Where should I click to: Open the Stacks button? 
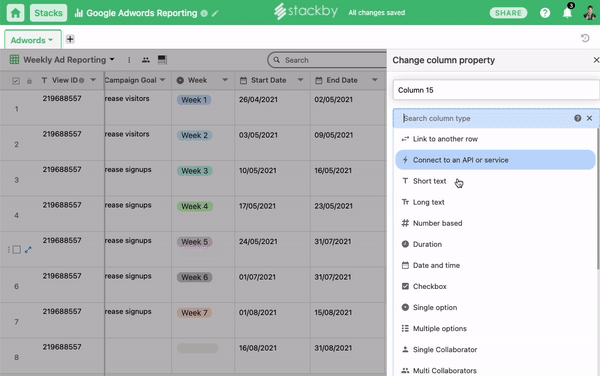[48, 13]
